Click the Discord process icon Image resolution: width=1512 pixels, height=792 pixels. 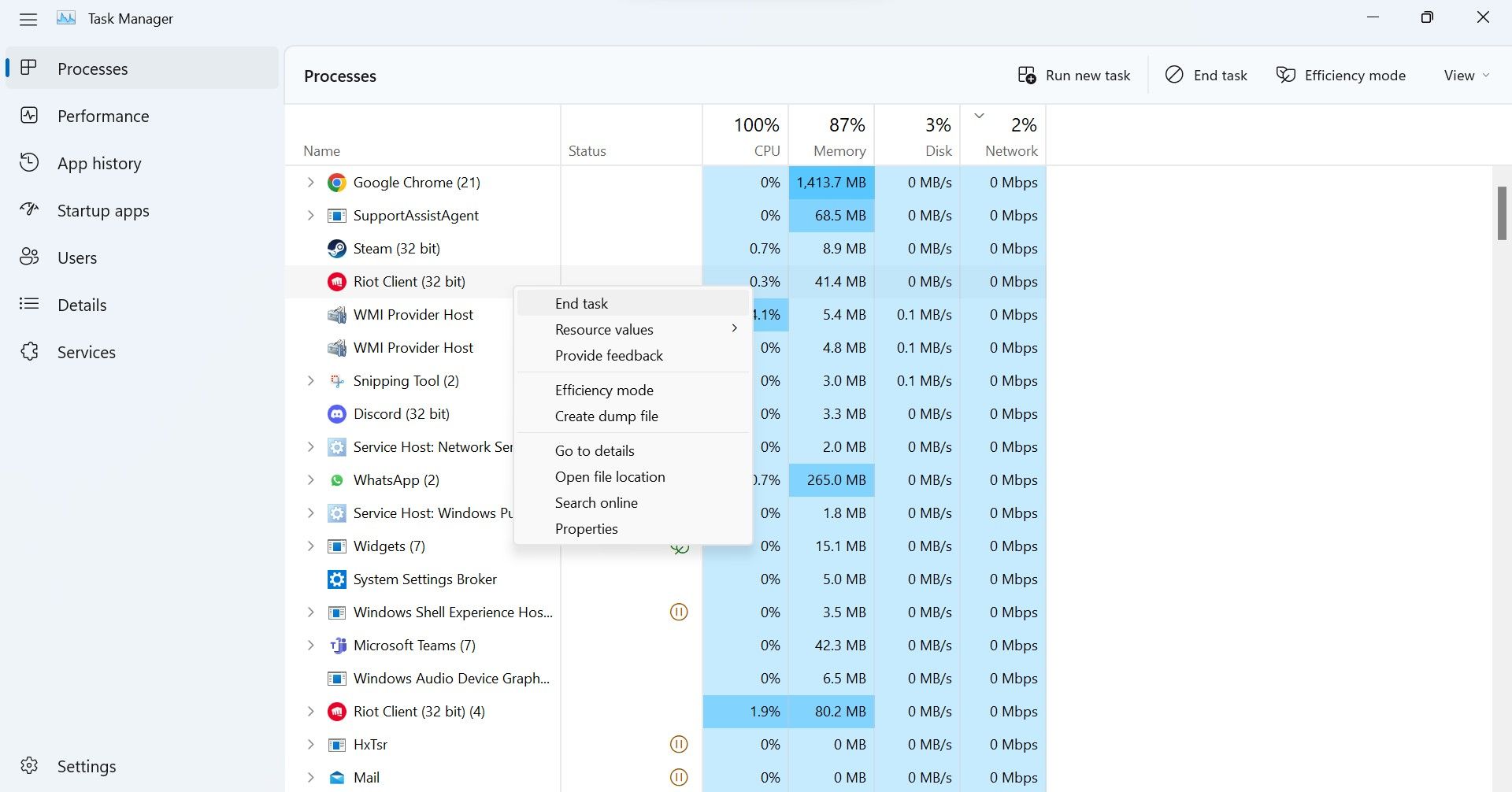tap(336, 413)
